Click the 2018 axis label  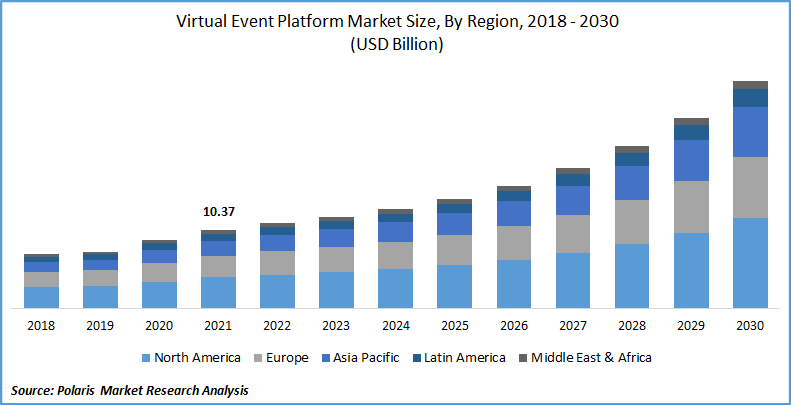pos(41,326)
